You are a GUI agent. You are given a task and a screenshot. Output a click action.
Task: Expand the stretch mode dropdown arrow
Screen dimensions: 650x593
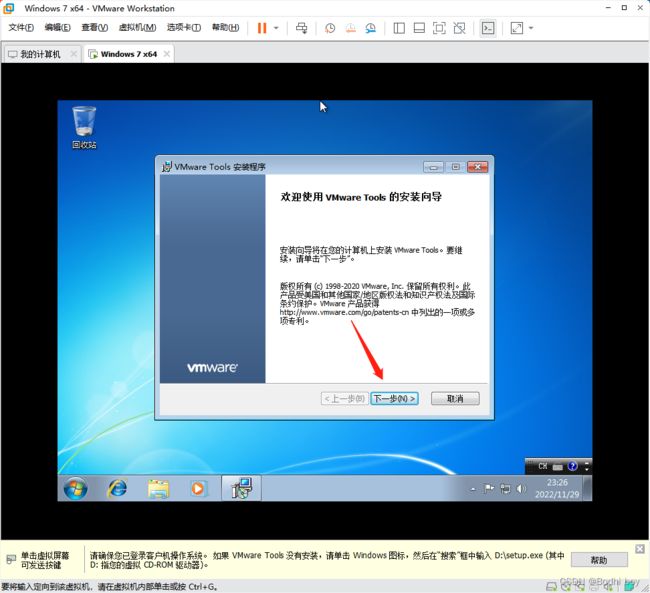tap(531, 28)
